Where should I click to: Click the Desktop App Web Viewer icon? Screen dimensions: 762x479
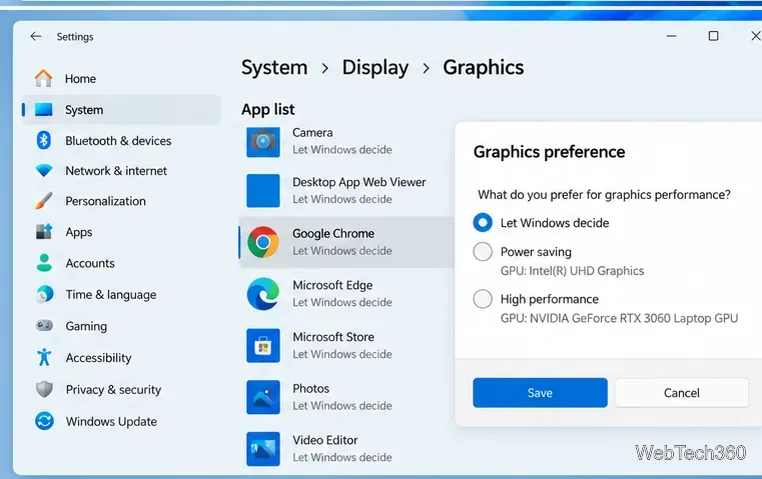tap(263, 190)
